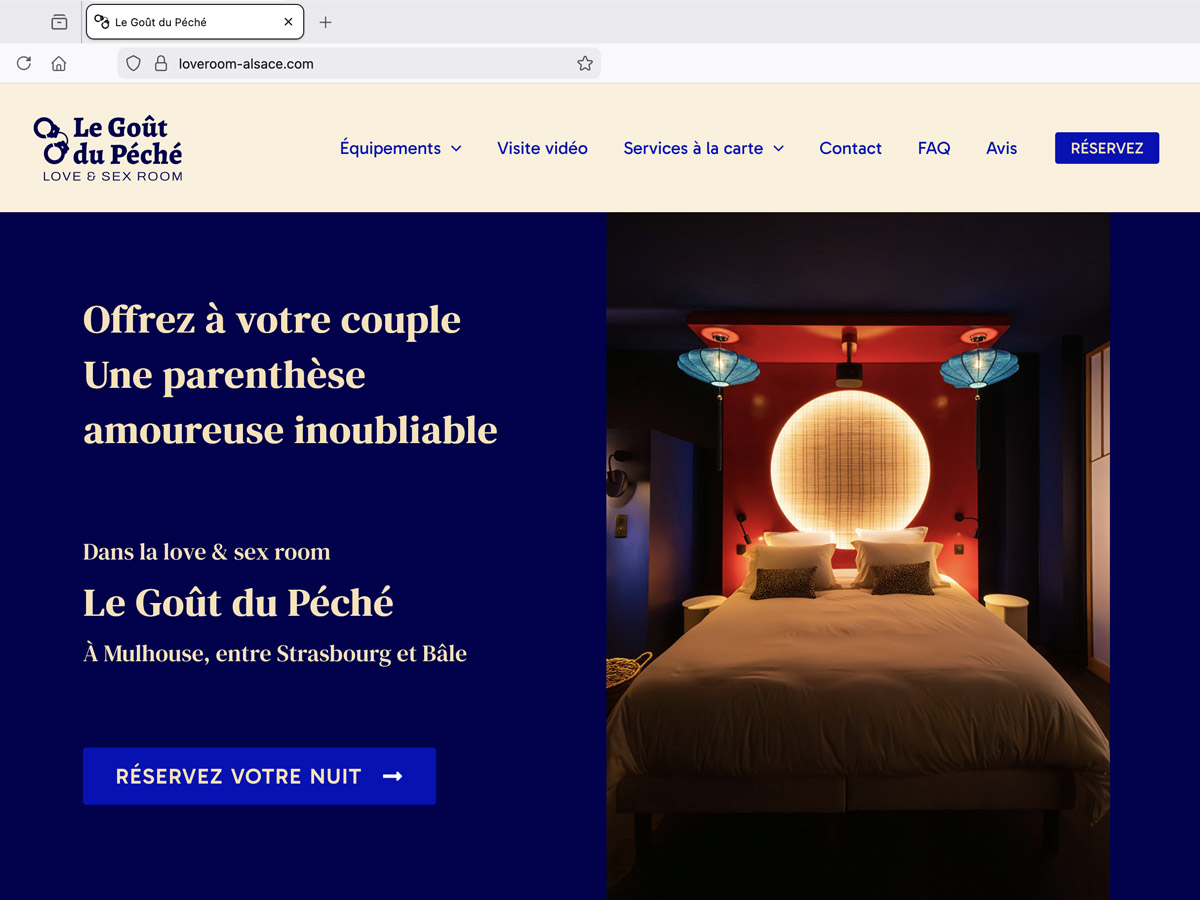Open the tab overview icon beside the tab
The image size is (1200, 900).
click(59, 22)
